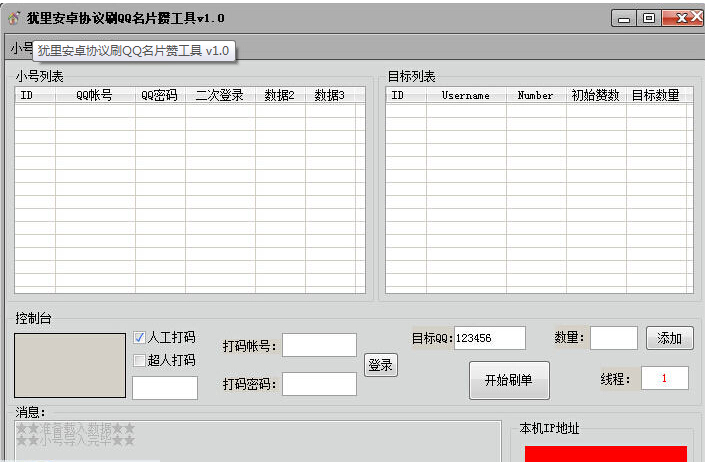Click the ID header in 目标列表
This screenshot has height=462, width=705.
(x=406, y=95)
